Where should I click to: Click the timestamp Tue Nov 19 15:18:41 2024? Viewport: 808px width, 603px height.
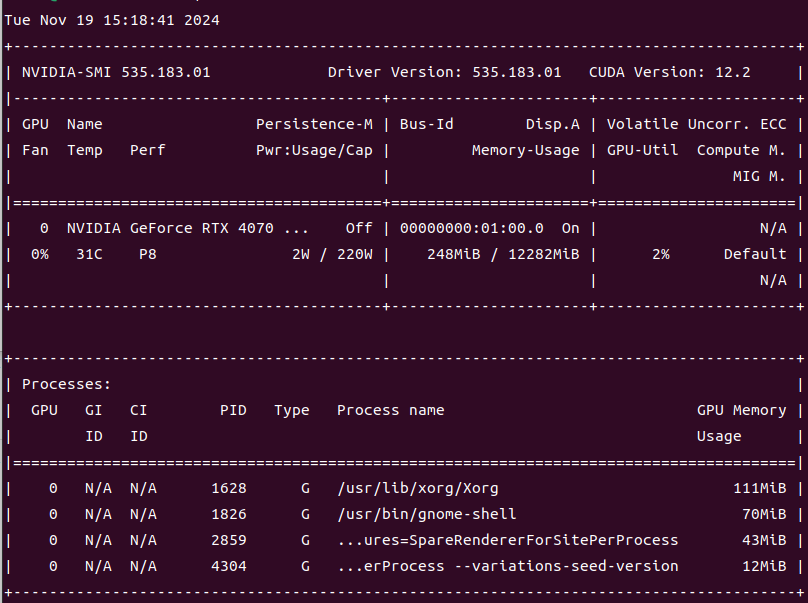coord(112,20)
